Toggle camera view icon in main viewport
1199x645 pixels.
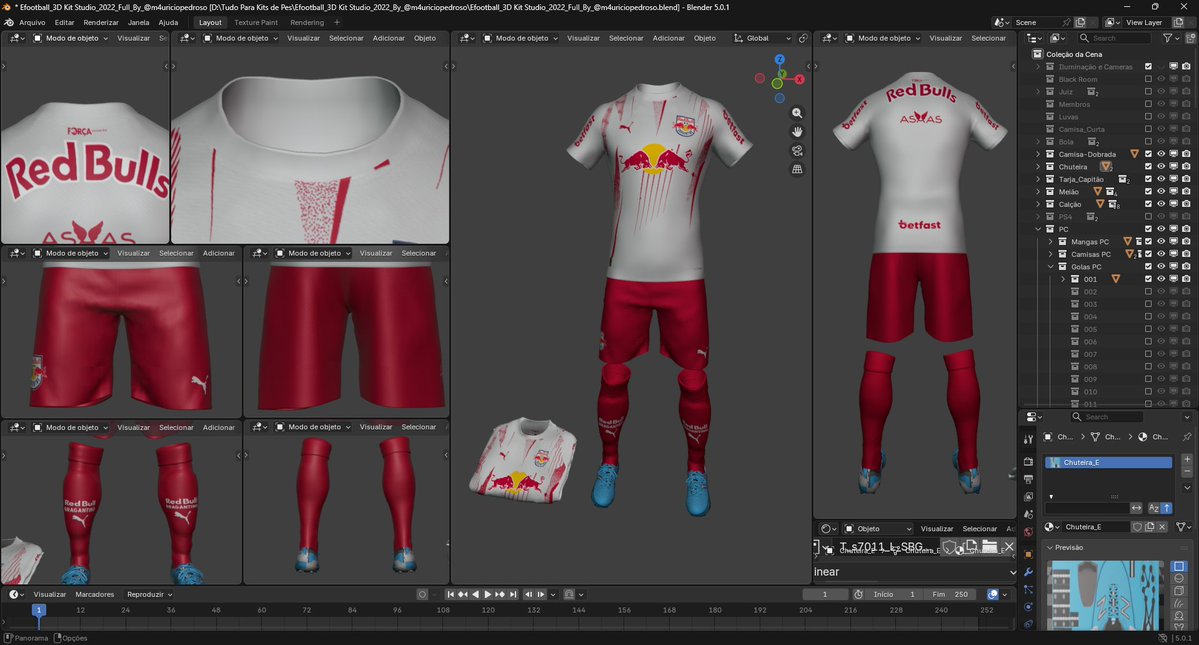797,151
